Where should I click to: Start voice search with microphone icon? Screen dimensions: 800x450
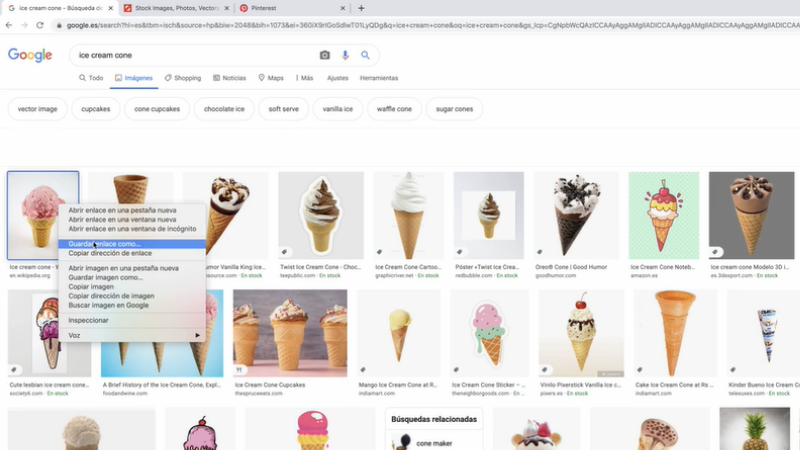click(x=345, y=55)
